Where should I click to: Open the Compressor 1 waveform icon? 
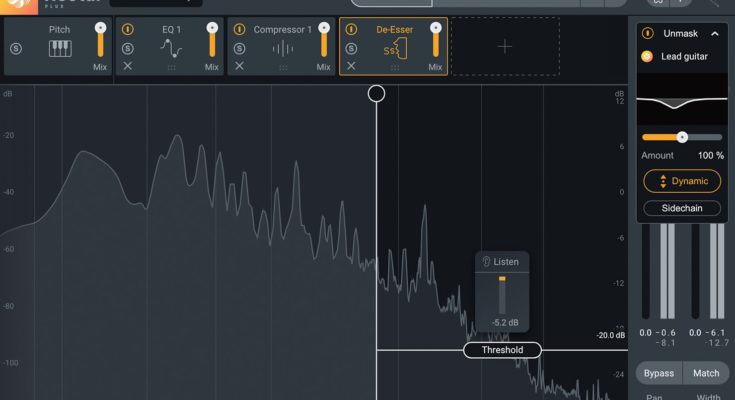tap(283, 48)
